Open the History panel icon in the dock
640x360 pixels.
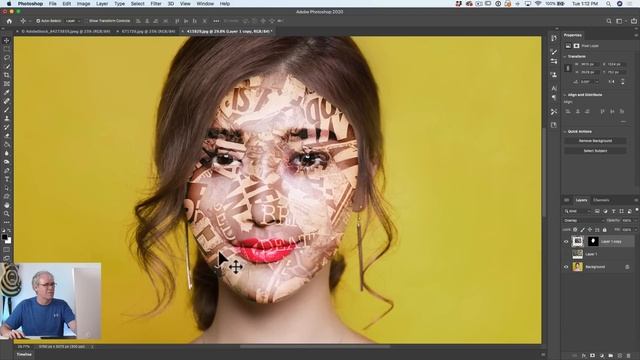[x=553, y=38]
